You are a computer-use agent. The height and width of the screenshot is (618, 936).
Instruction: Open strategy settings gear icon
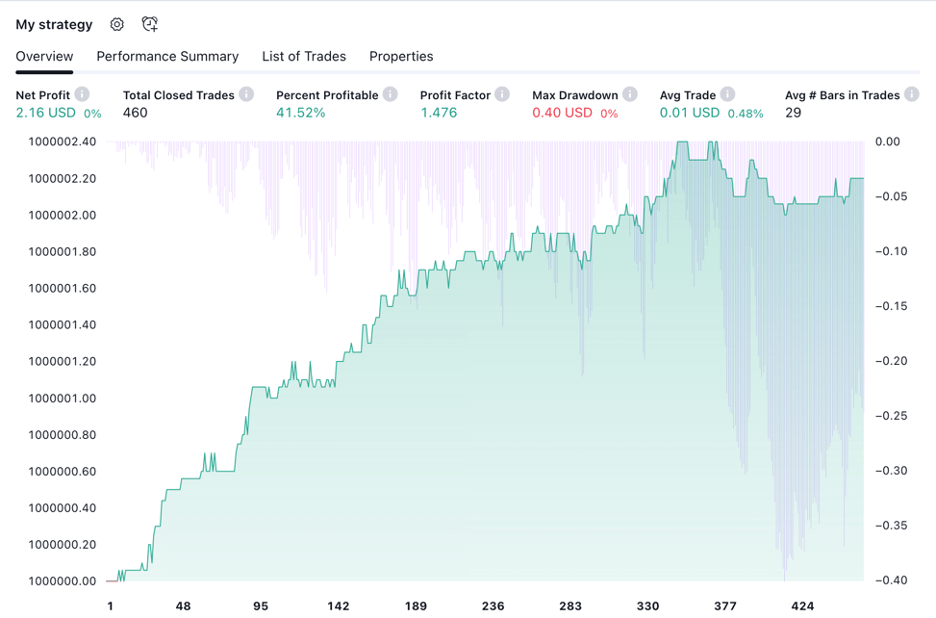pyautogui.click(x=117, y=24)
